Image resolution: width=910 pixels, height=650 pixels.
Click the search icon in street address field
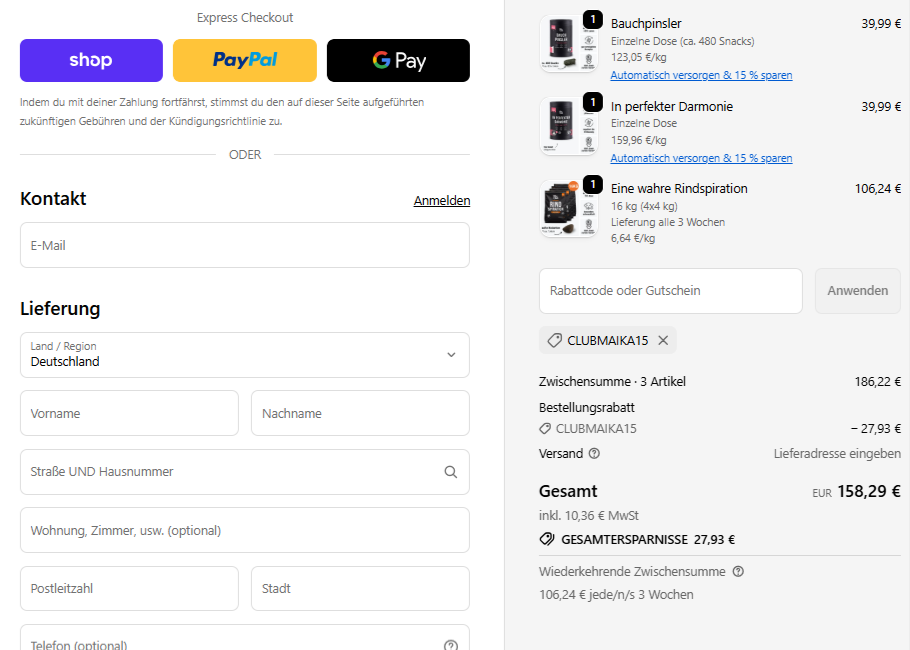click(451, 472)
